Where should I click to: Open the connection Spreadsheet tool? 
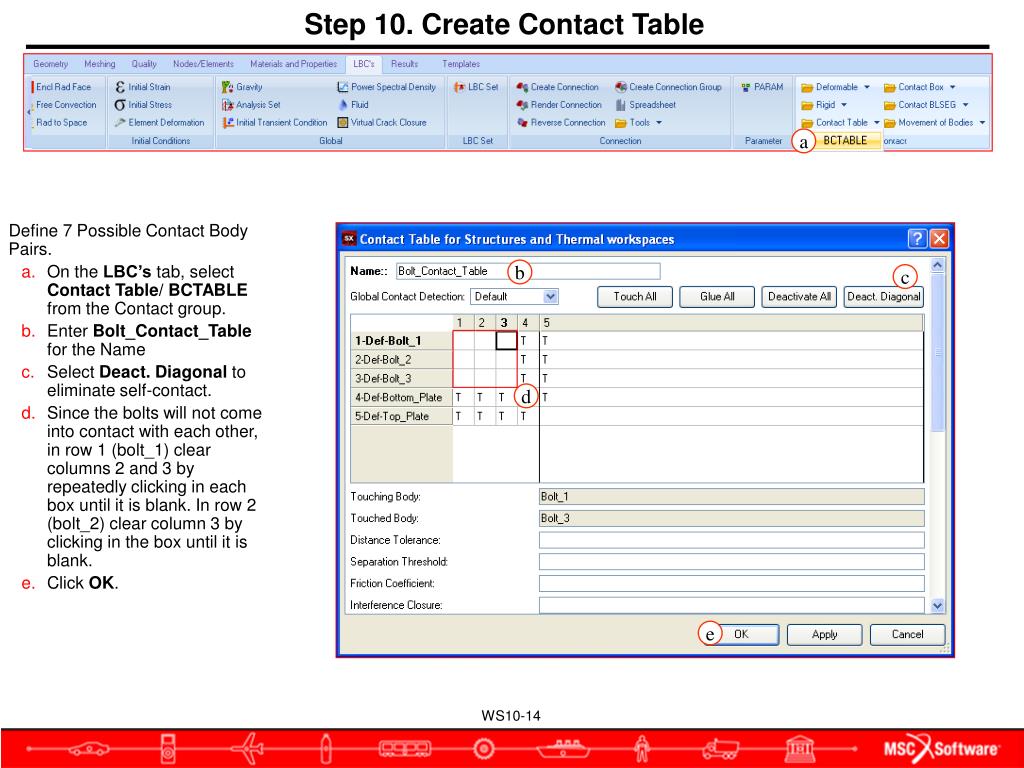pyautogui.click(x=645, y=104)
